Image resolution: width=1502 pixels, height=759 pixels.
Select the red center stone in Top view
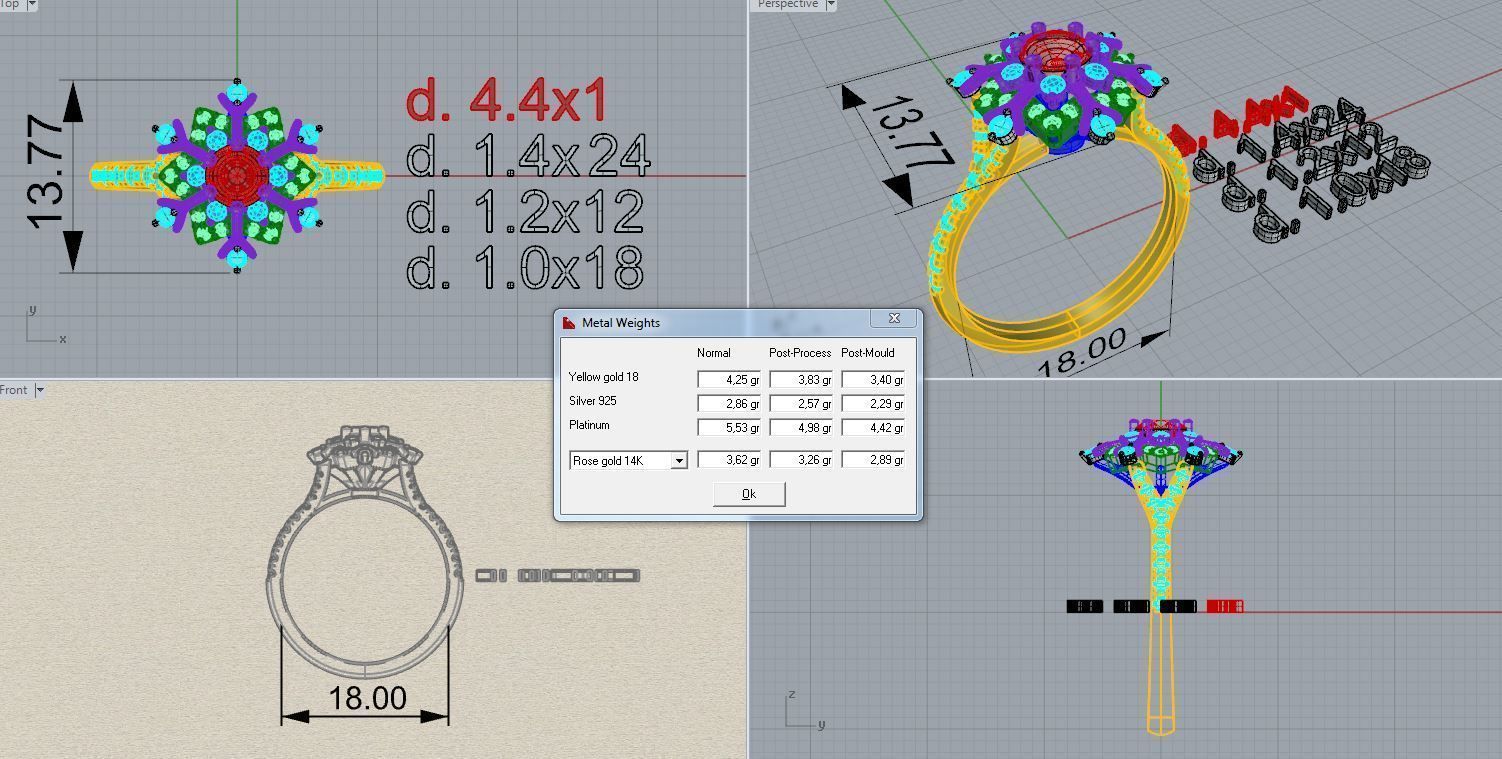(x=237, y=176)
